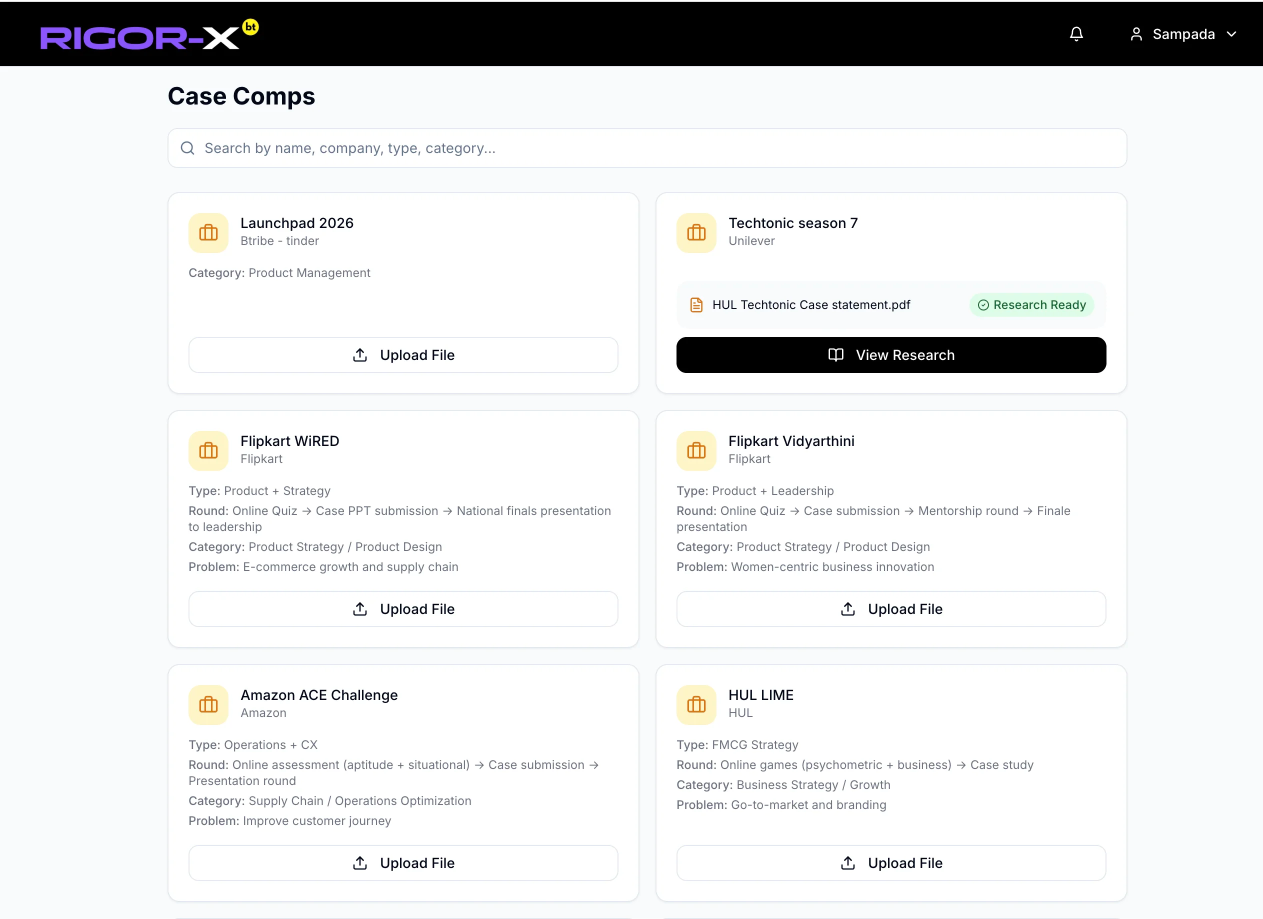1263x919 pixels.
Task: Click the Flipkart WiRED briefcase icon
Action: click(208, 451)
